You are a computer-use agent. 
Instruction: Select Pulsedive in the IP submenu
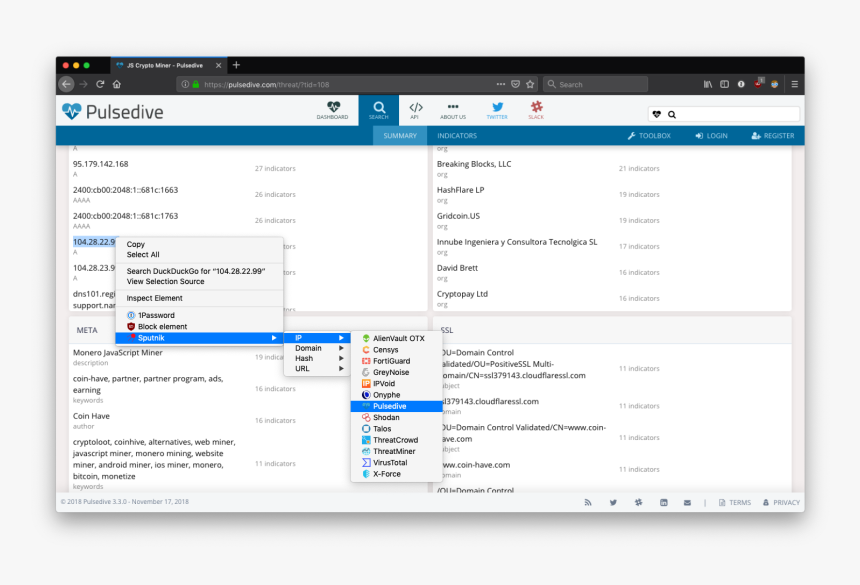point(397,406)
